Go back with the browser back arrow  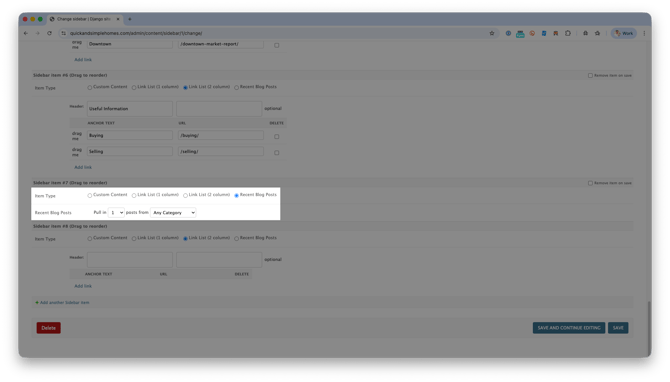click(26, 33)
